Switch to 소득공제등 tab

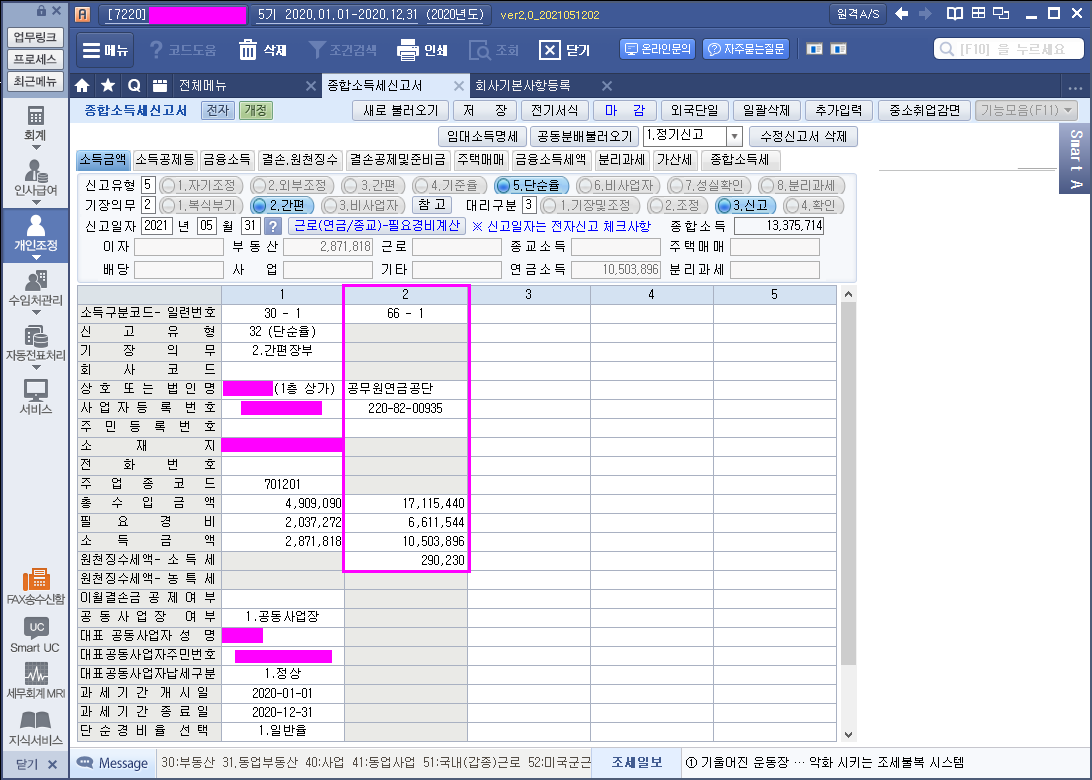point(165,159)
